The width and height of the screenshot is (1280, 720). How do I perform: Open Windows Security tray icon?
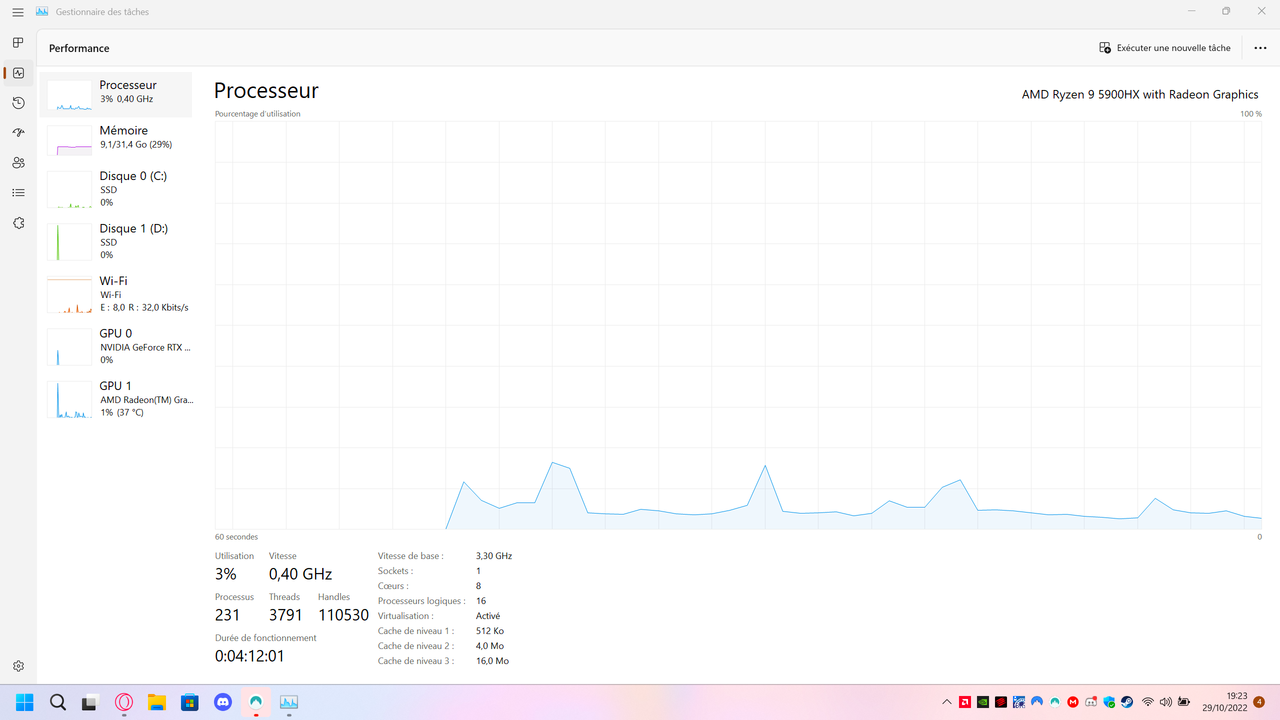tap(1109, 702)
